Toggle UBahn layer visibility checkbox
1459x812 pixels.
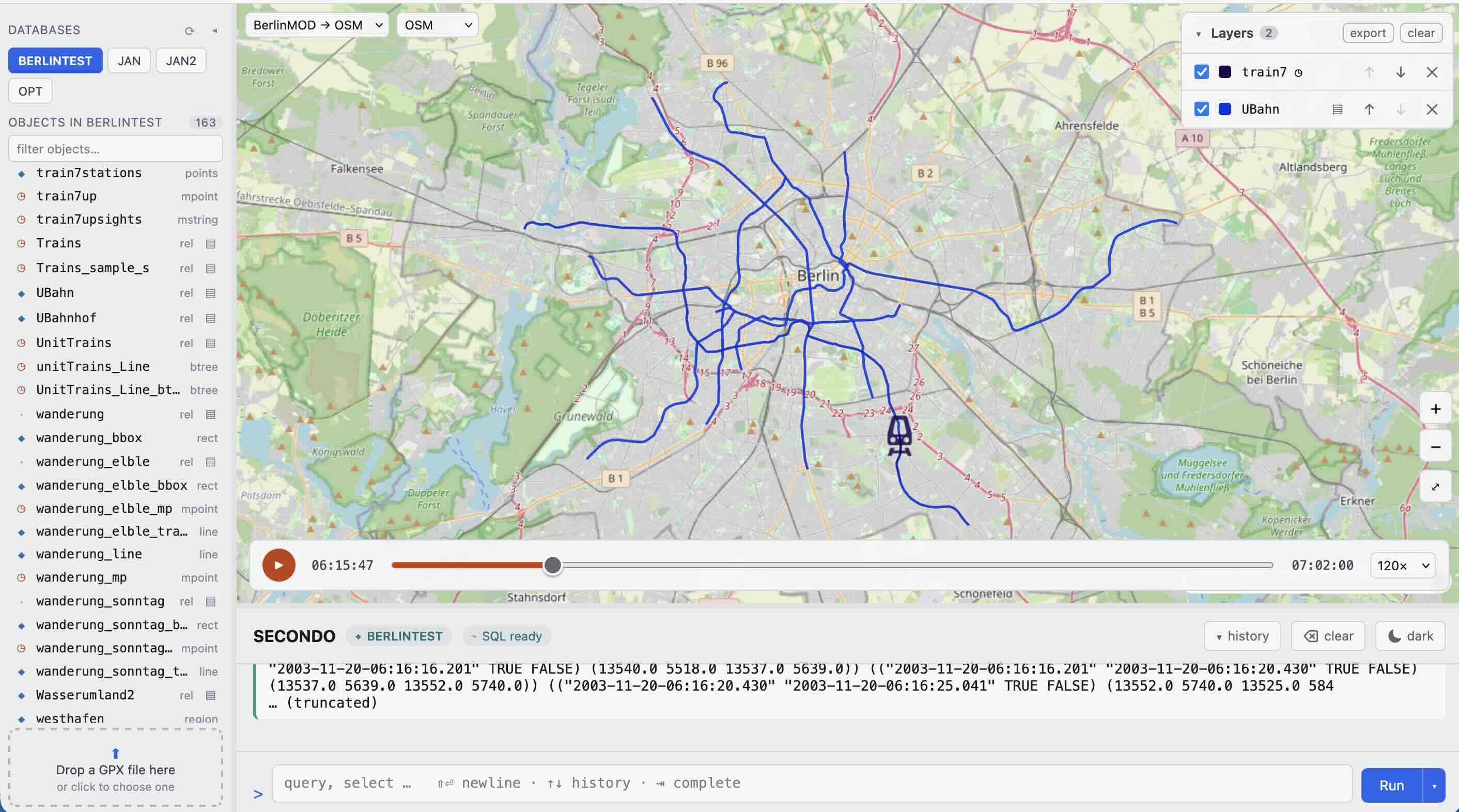click(1201, 108)
